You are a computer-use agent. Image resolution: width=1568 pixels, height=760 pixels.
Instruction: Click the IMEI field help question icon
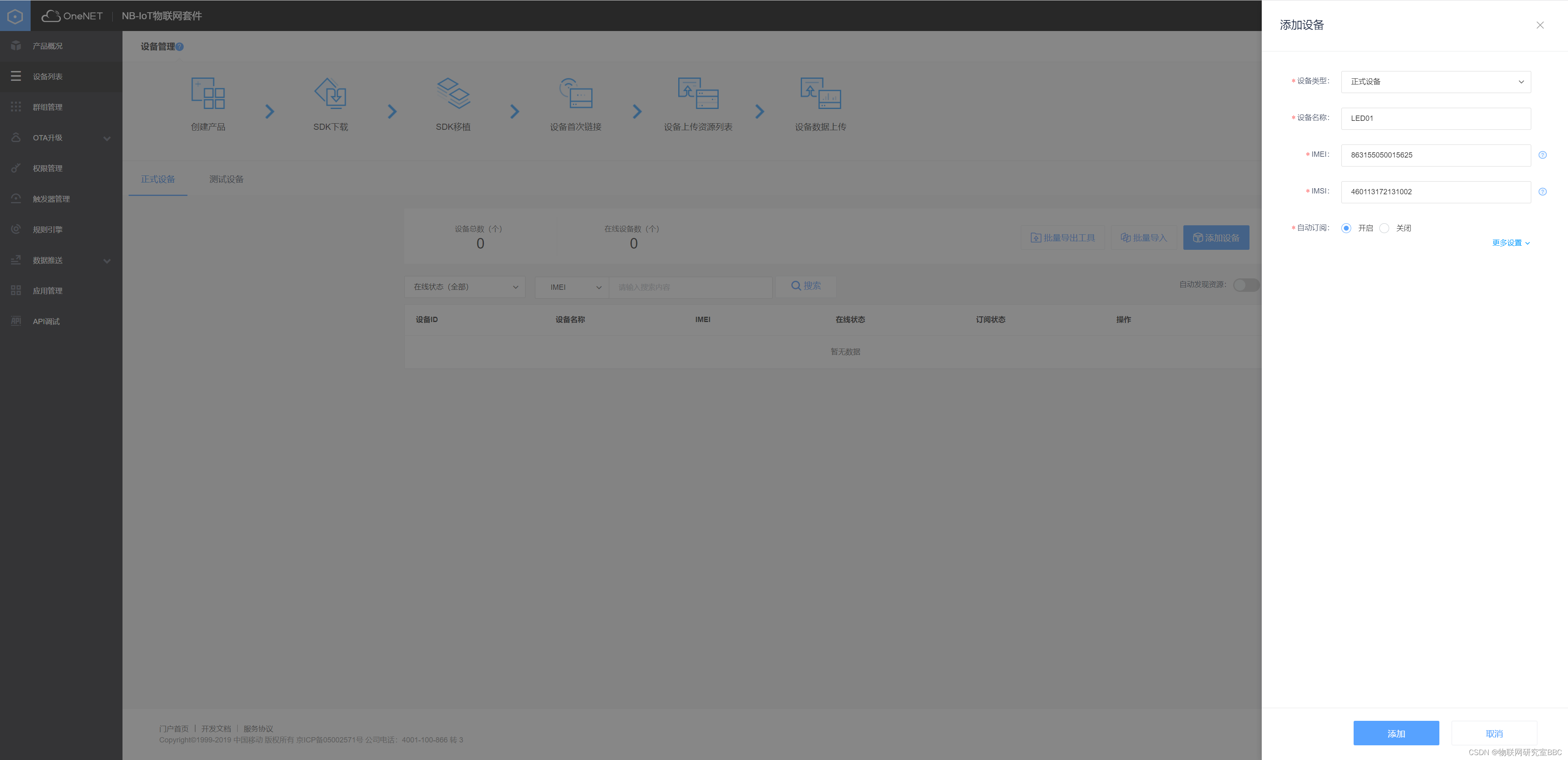[1542, 155]
